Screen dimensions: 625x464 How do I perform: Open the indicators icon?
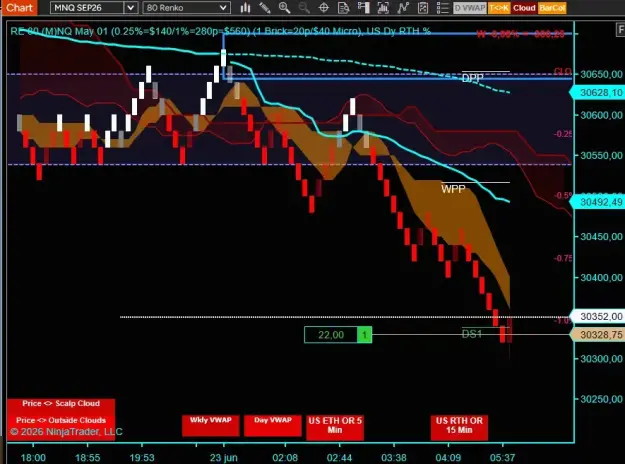click(x=403, y=8)
